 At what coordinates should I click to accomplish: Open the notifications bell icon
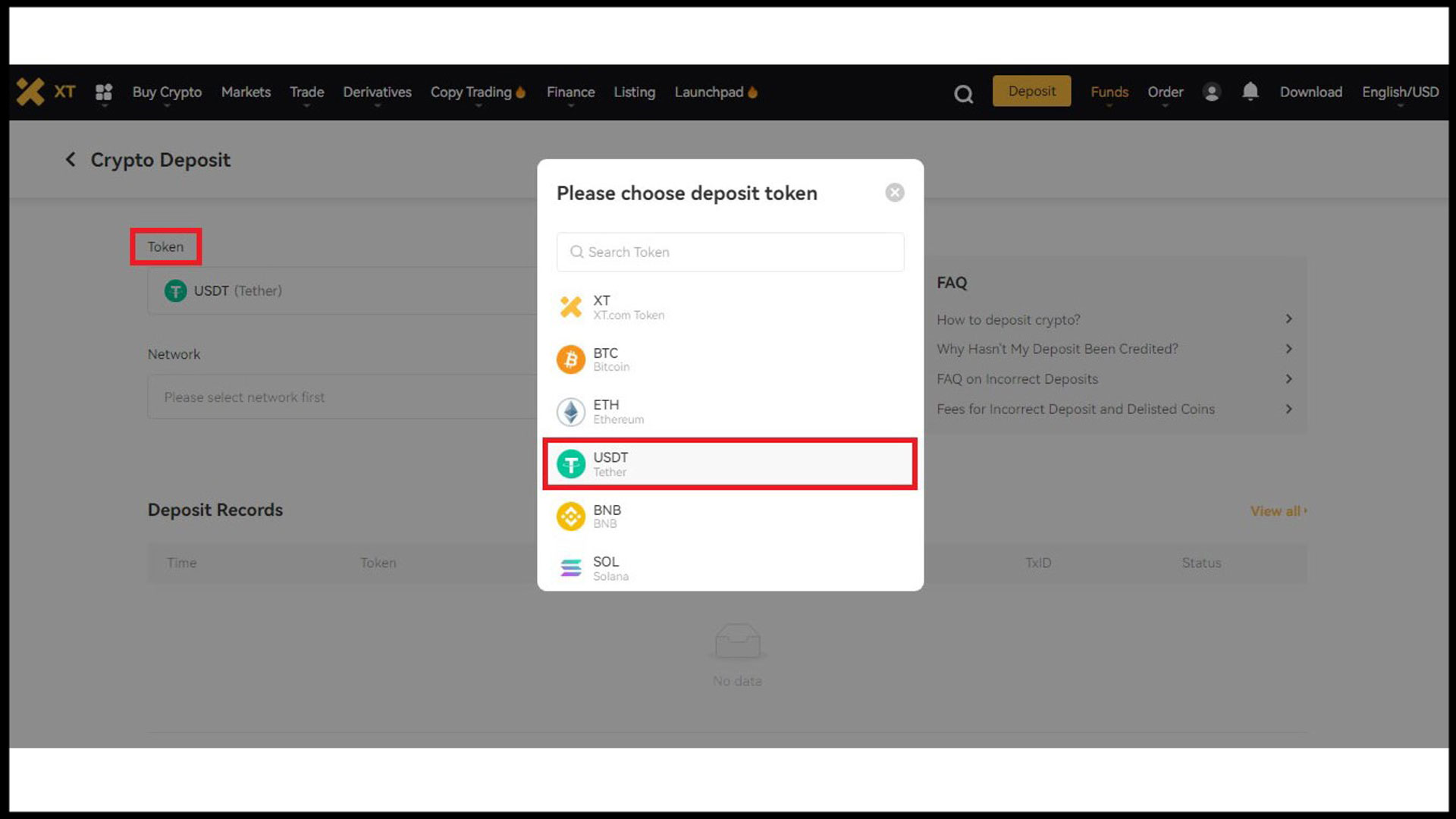[1250, 92]
